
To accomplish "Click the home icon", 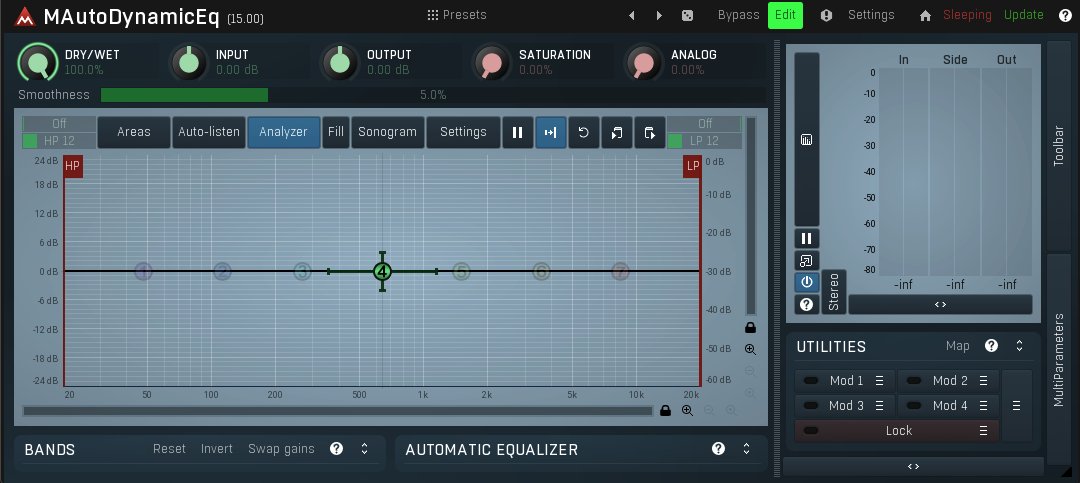I will 926,16.
